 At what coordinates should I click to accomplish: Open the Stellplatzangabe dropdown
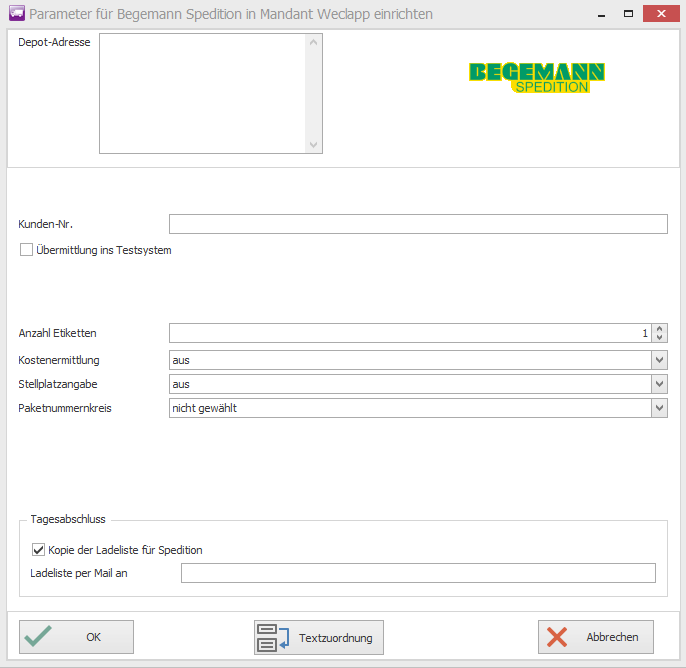[659, 385]
